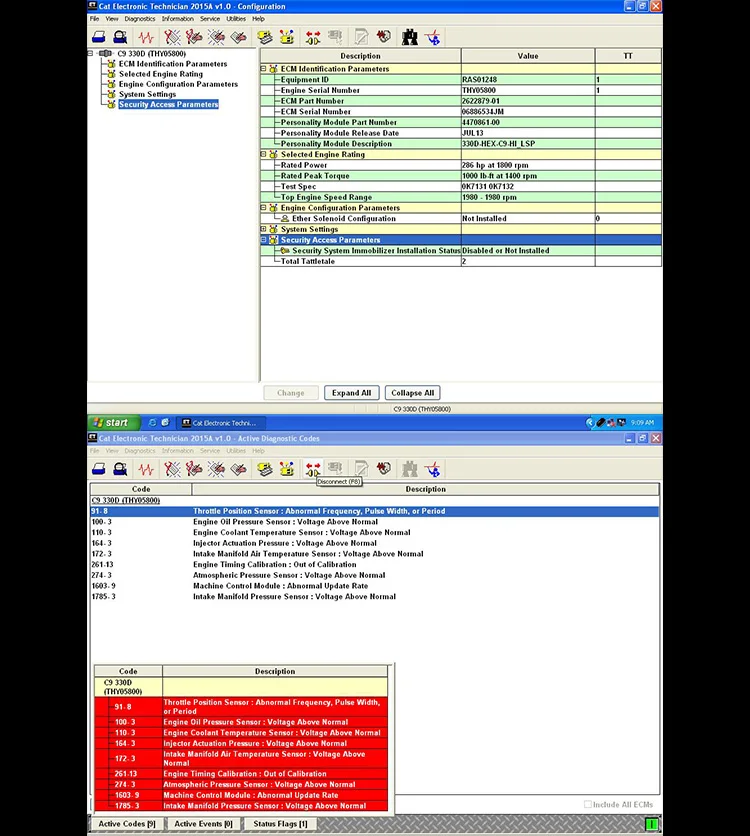The width and height of the screenshot is (750, 836).
Task: Select code 100-3 Engine Oil Pressure Sensor in the upper code list
Action: [x=375, y=522]
